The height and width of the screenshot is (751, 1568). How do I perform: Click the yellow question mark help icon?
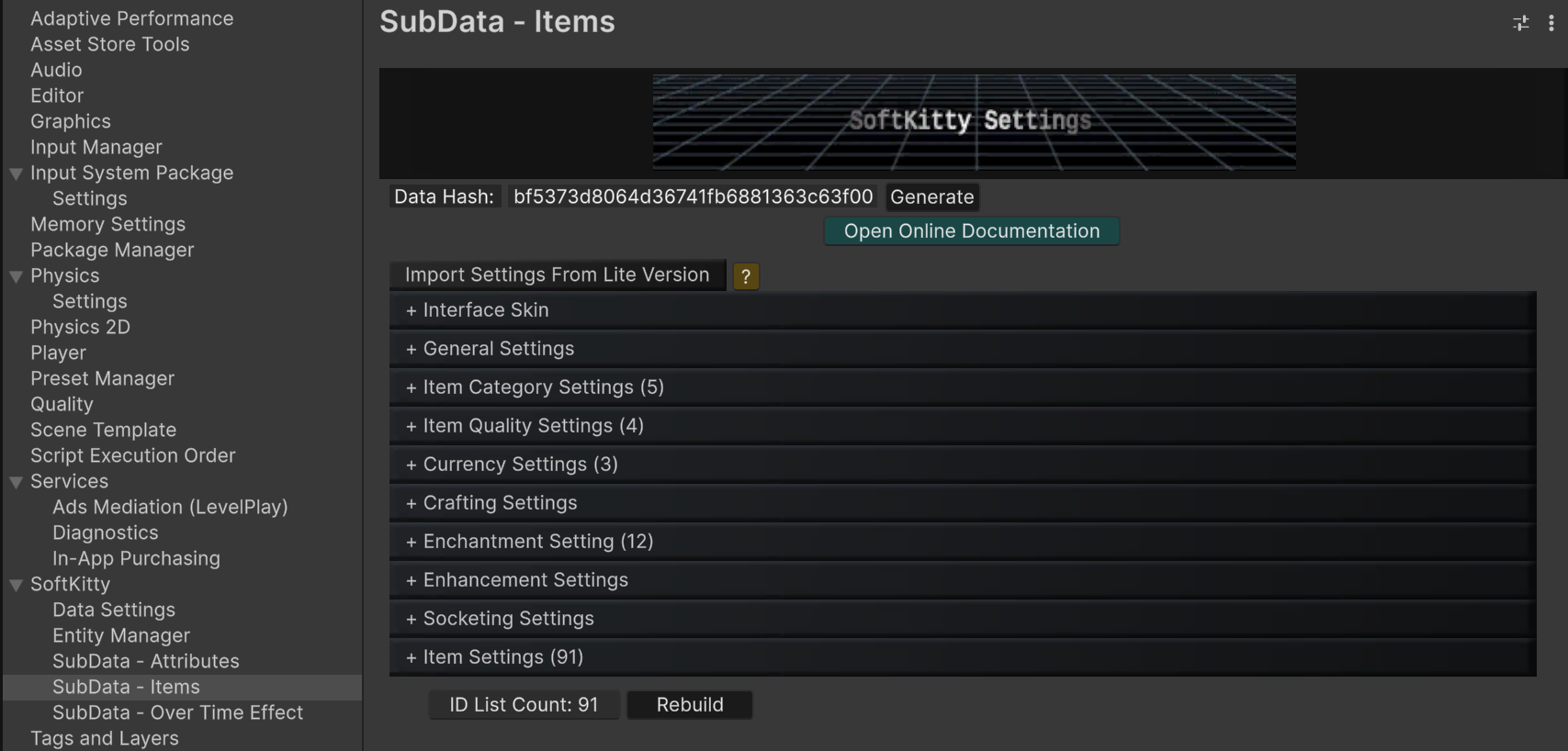tap(745, 276)
